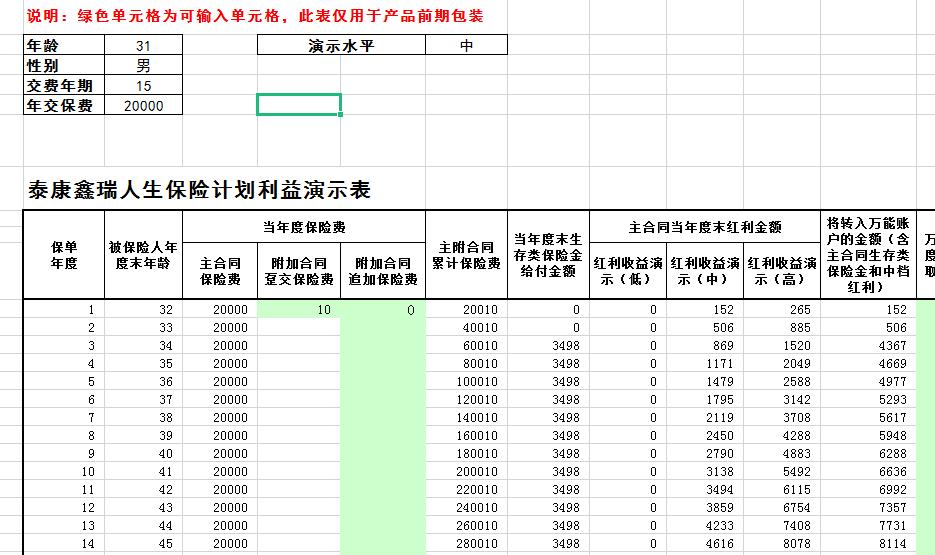
Task: Click medium dividend cell 2450
Action: click(x=705, y=435)
